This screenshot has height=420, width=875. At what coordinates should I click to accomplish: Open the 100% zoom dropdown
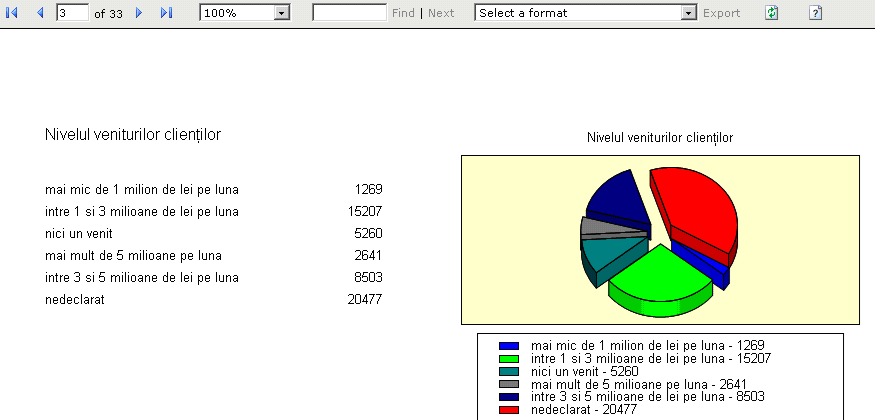tap(244, 12)
